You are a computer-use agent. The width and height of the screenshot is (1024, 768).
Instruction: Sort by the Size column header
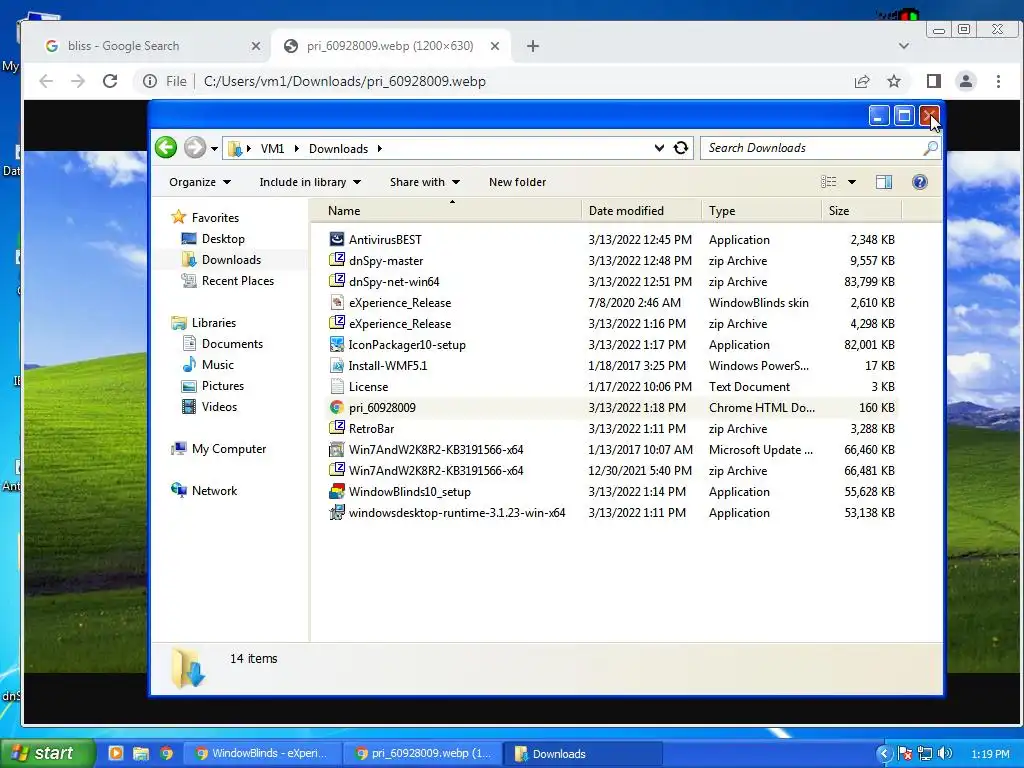coord(861,211)
